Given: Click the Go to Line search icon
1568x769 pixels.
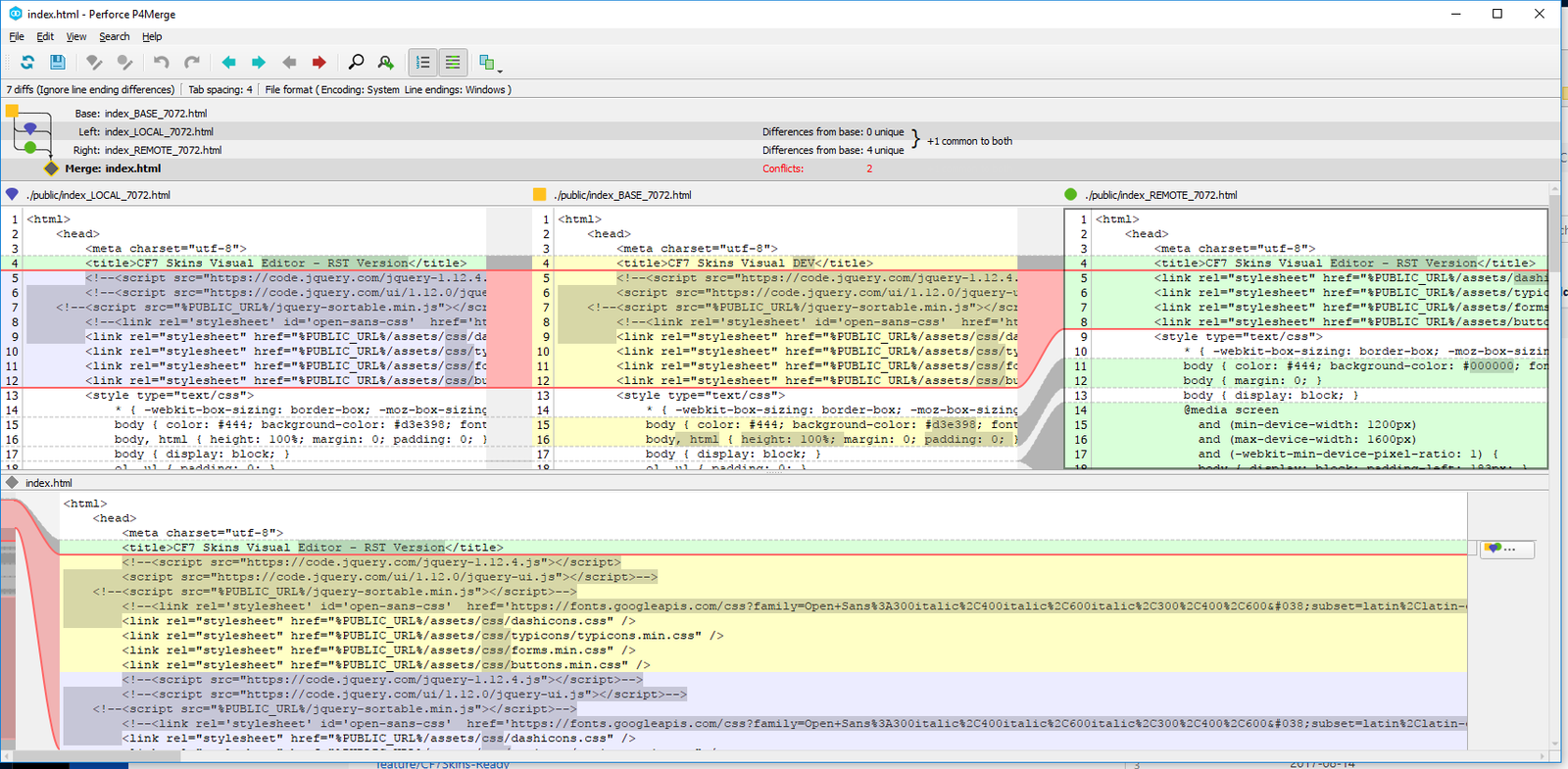Looking at the screenshot, I should [386, 63].
